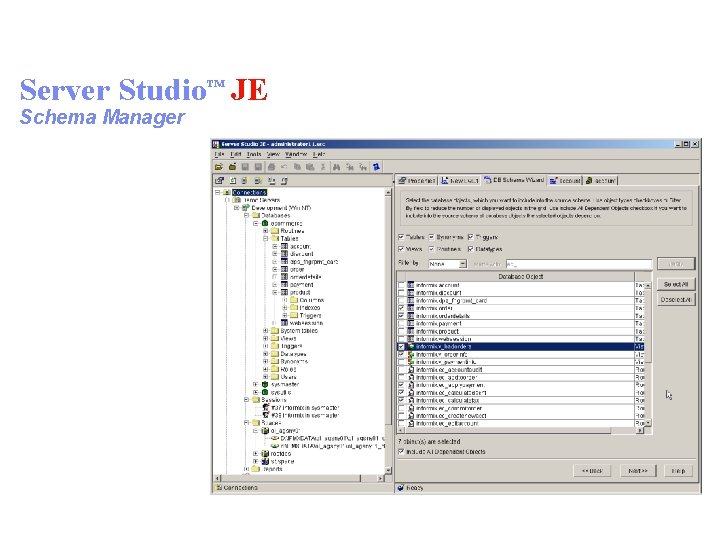Viewport: 720px width, 540px height.
Task: Open the View menu
Action: (273, 155)
